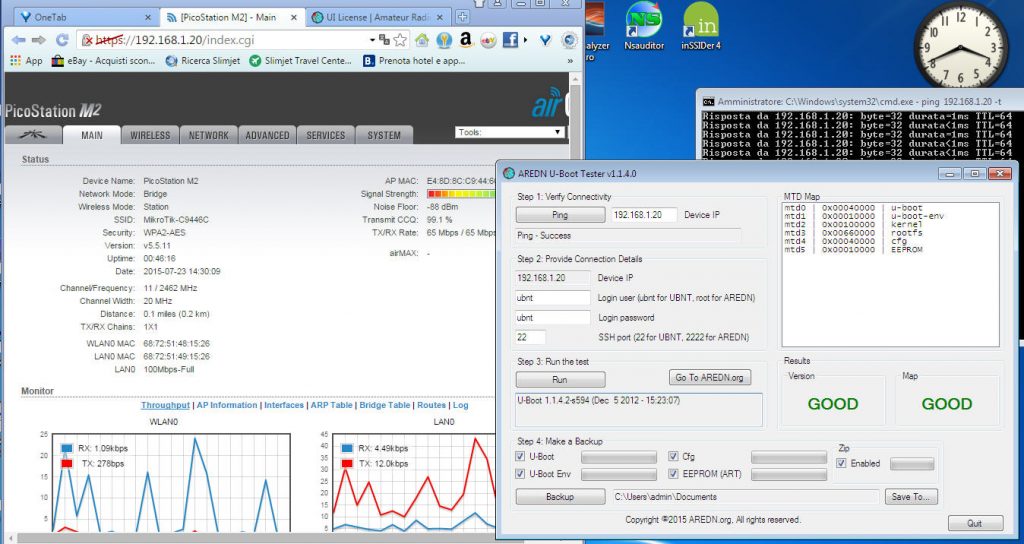The image size is (1024, 544).
Task: Open the Slimjet browser menu globe icon
Action: coord(569,40)
